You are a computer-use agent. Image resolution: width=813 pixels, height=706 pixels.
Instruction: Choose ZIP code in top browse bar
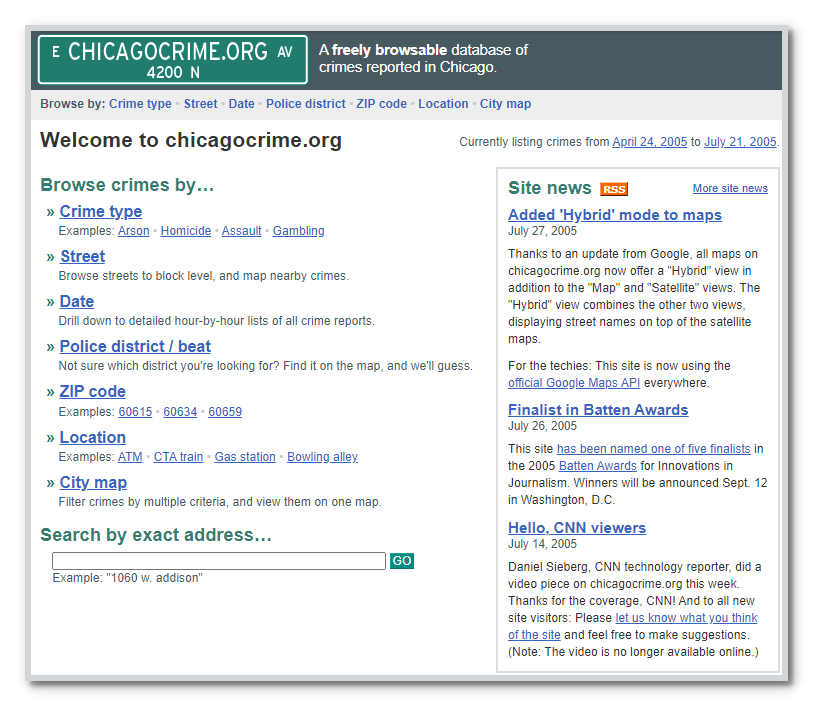pyautogui.click(x=382, y=104)
